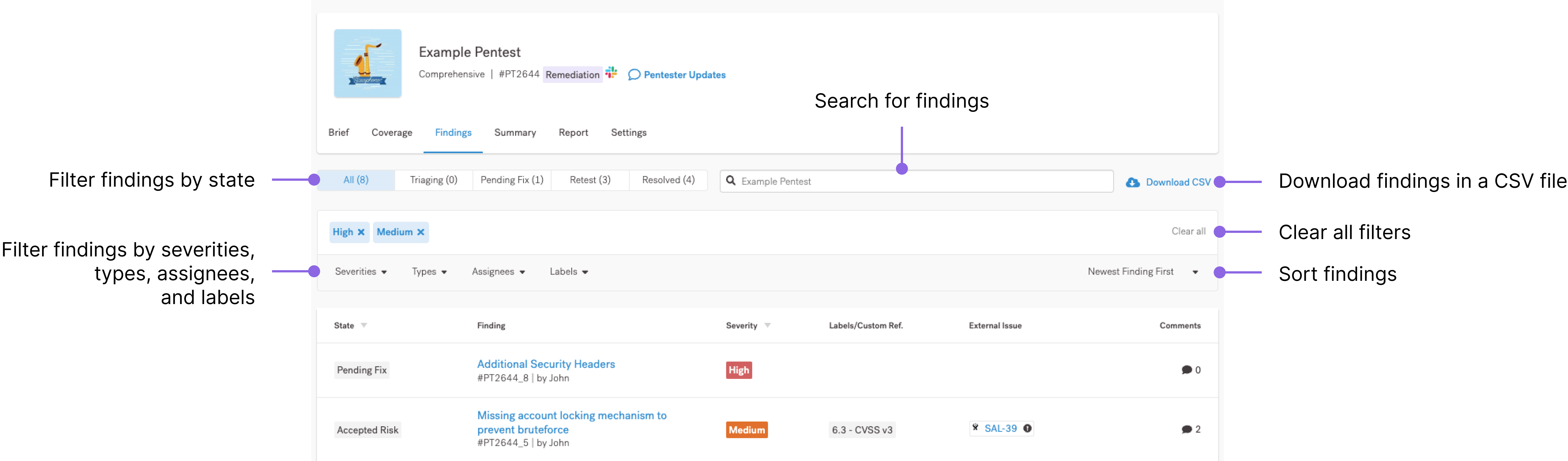Switch to the Summary tab
The image size is (1568, 461).
pyautogui.click(x=515, y=133)
